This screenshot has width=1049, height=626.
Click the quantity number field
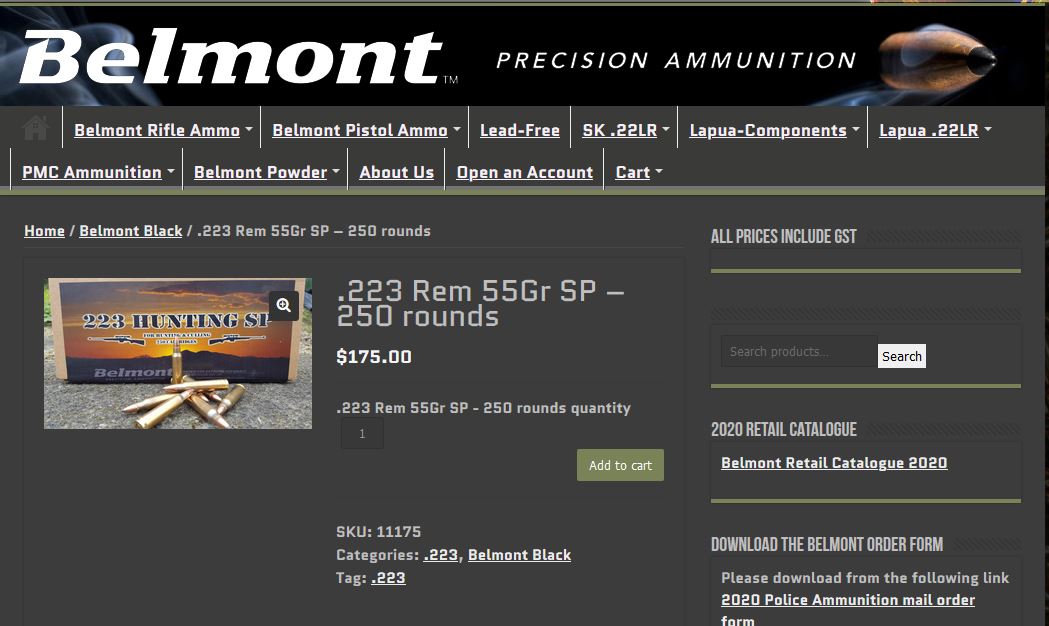pyautogui.click(x=362, y=434)
